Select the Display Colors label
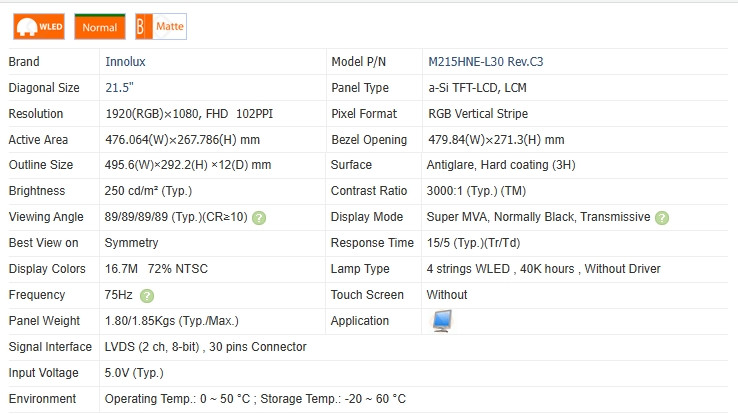The image size is (738, 414). coord(47,269)
